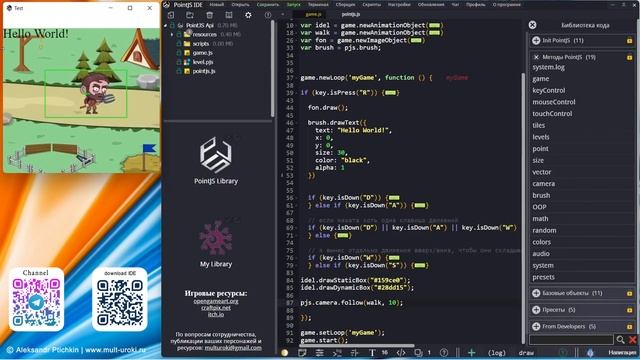640x360 pixels.
Task: Click the split layout icon in the bottom toolbar
Action: tap(354, 353)
